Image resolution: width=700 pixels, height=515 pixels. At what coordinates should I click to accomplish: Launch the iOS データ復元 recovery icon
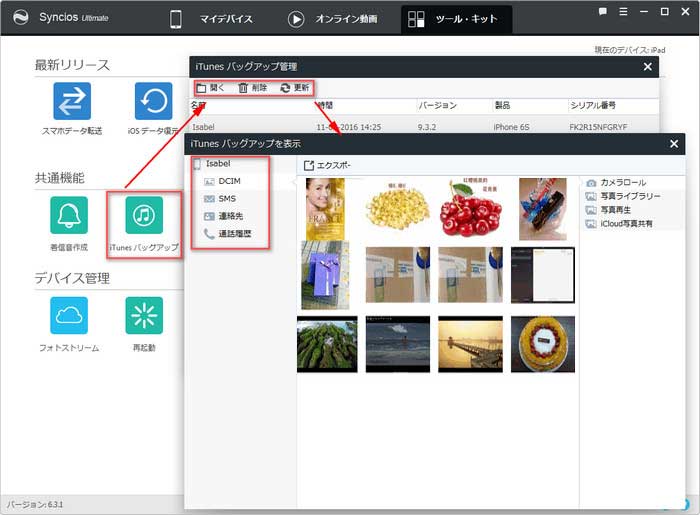point(154,101)
